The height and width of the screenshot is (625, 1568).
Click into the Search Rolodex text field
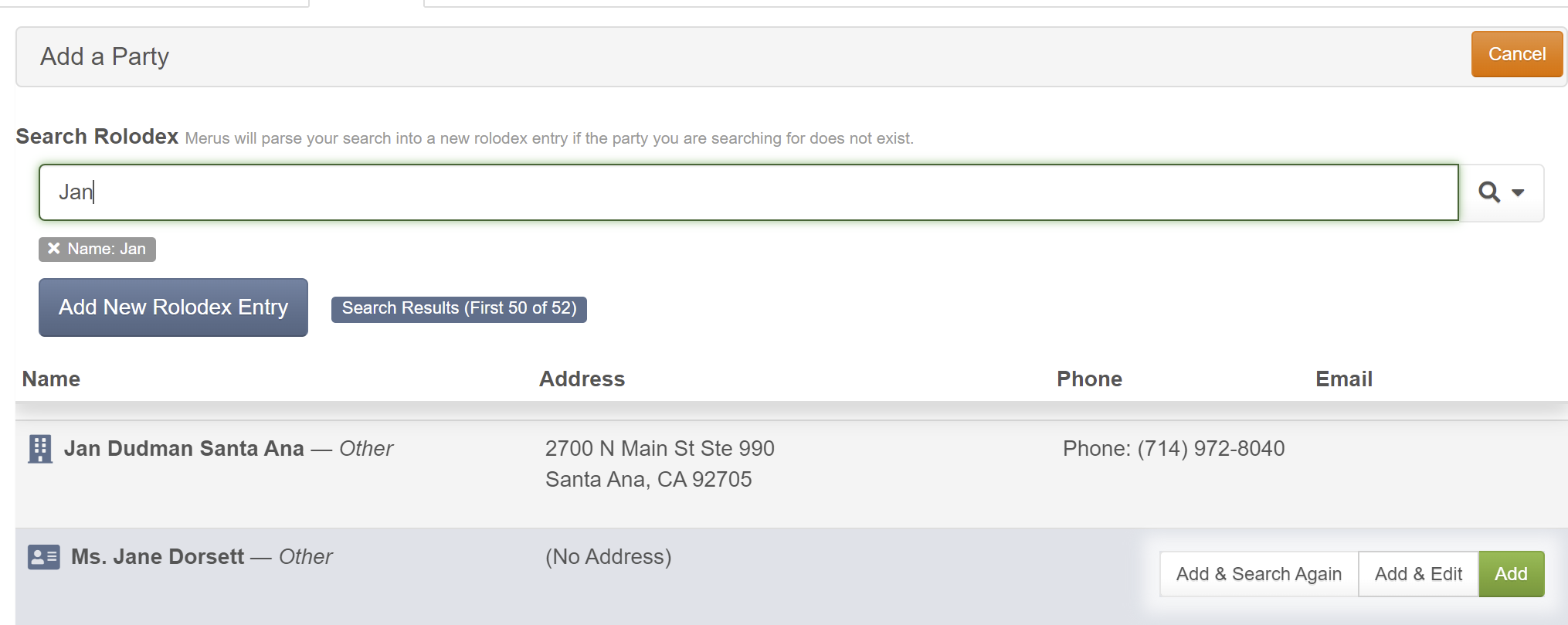pos(748,192)
